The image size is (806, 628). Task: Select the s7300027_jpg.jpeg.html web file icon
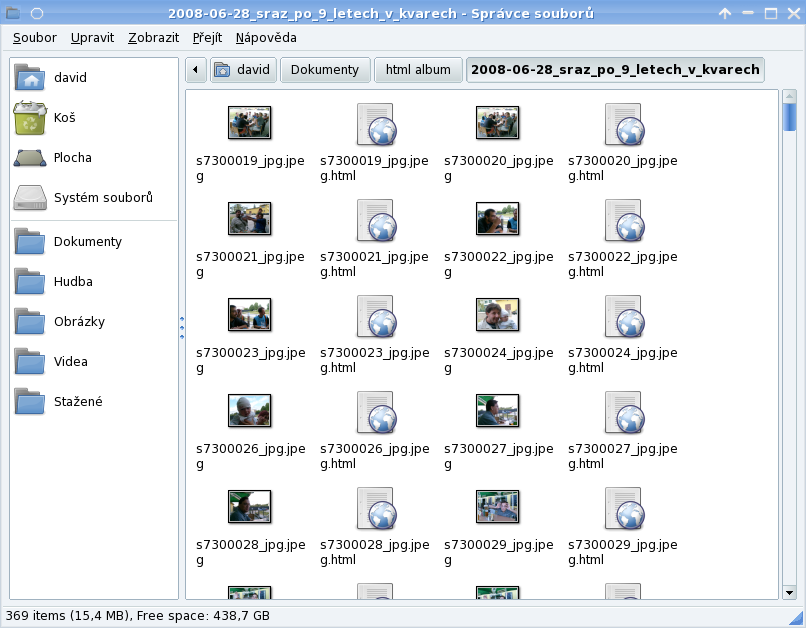pyautogui.click(x=624, y=413)
